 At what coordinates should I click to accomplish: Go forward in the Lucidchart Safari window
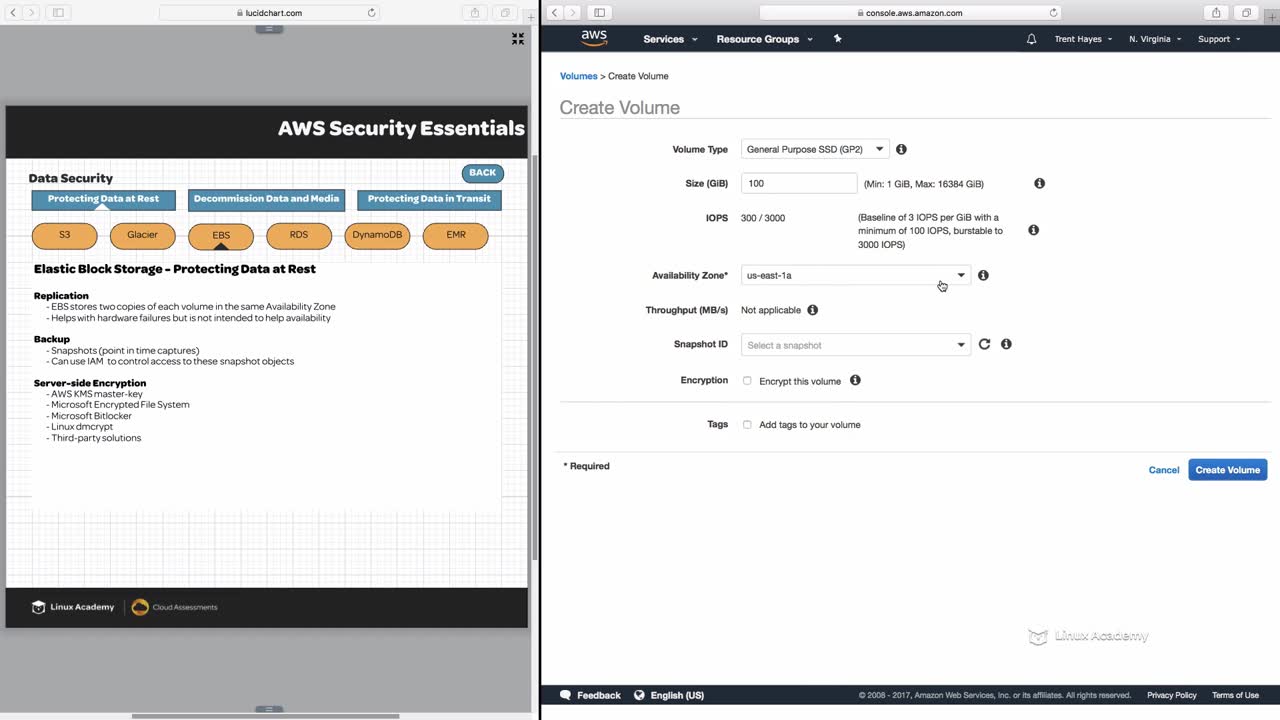point(31,13)
